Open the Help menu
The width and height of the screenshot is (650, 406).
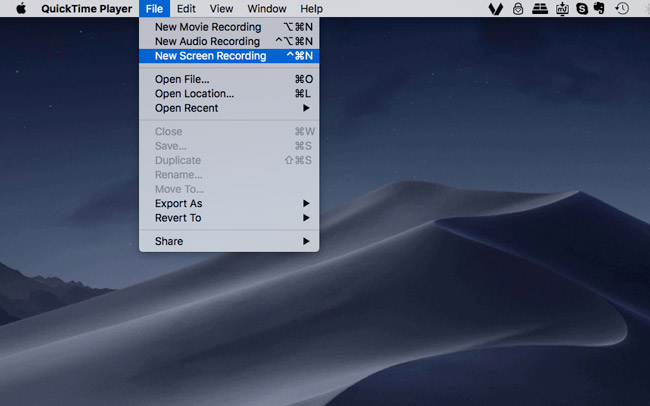312,9
